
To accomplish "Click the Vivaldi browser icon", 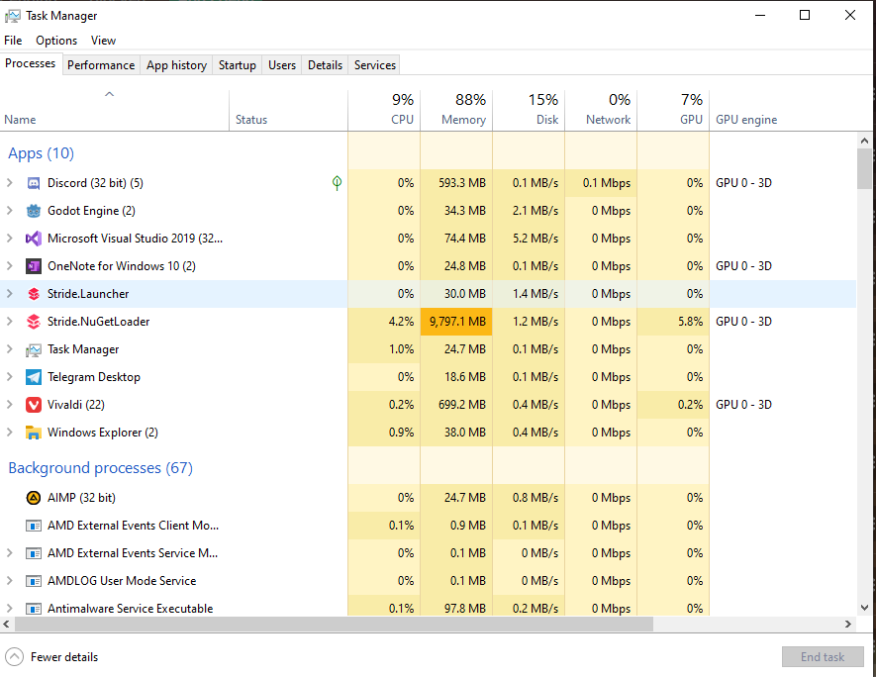I will point(34,405).
